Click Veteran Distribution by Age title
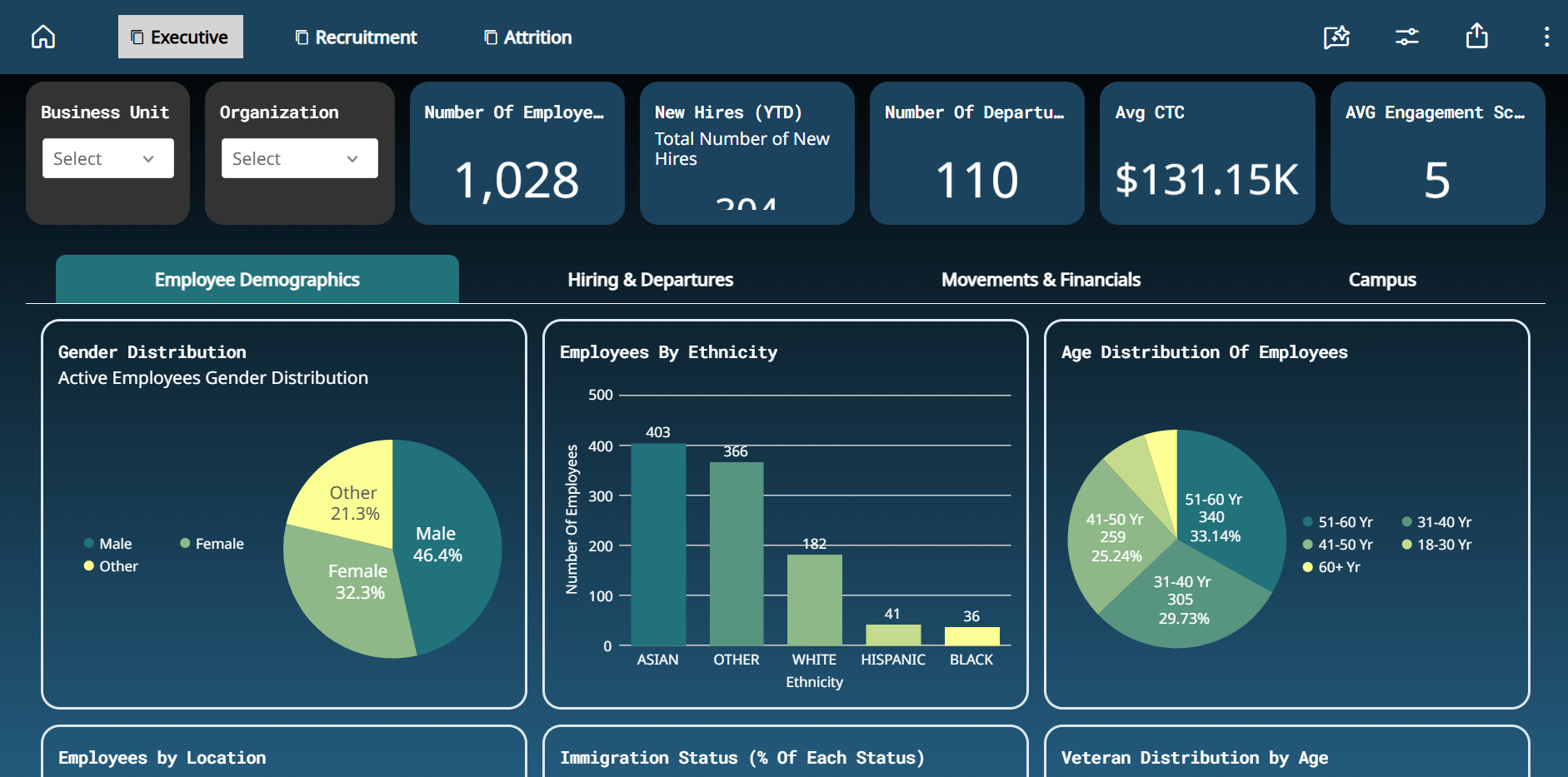The image size is (1568, 777). coord(1195,757)
